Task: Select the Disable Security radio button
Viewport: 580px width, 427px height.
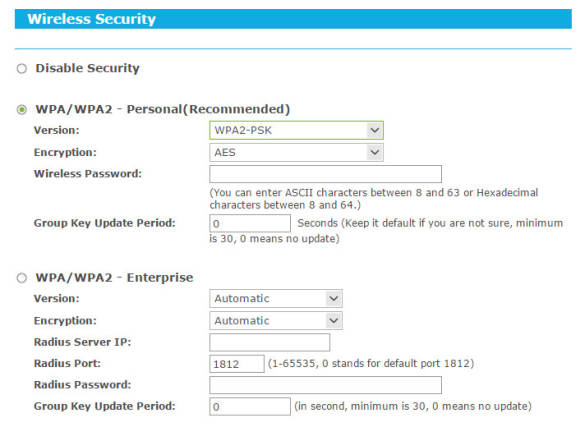Action: (22, 68)
